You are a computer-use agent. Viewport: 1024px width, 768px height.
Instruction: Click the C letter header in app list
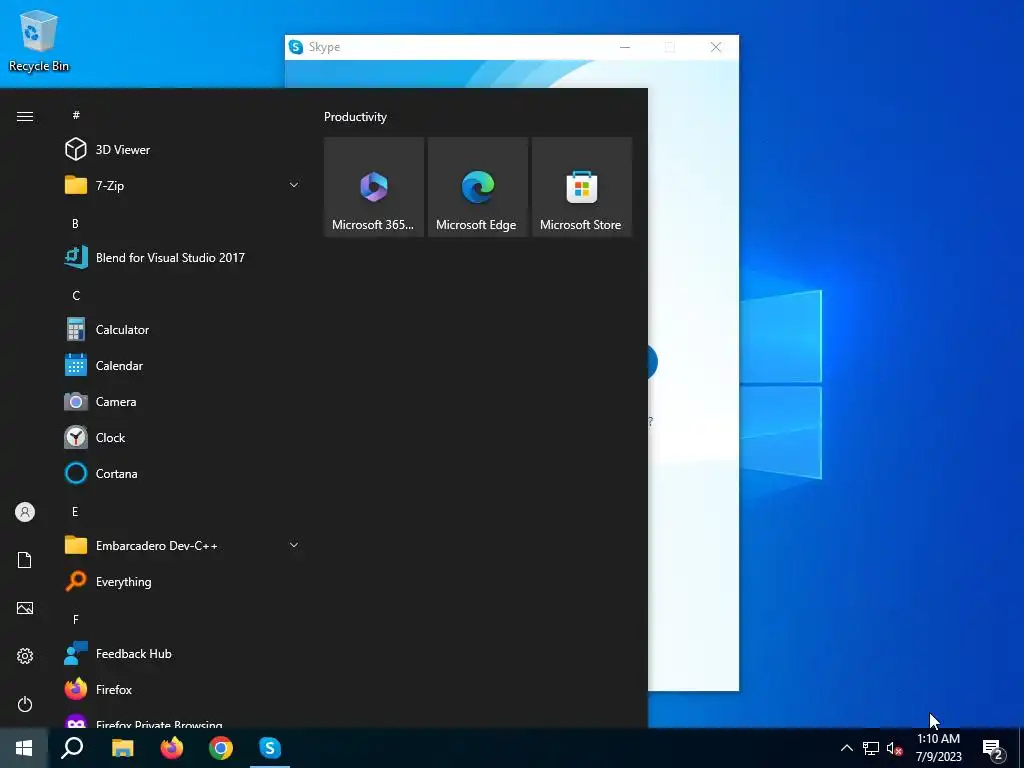click(76, 296)
